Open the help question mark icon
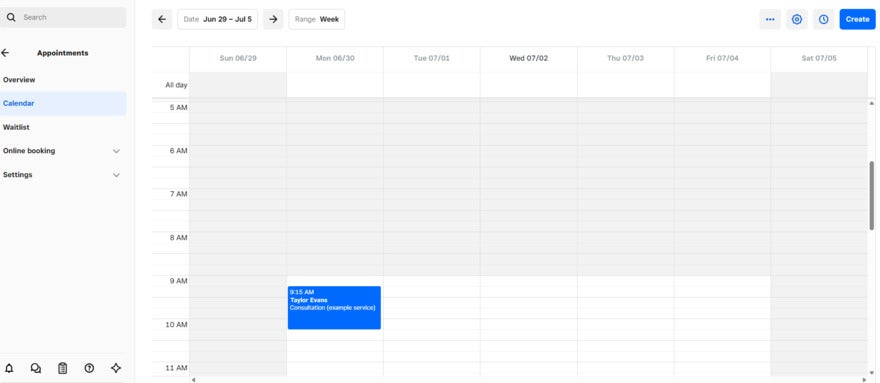880x383 pixels. (x=89, y=368)
